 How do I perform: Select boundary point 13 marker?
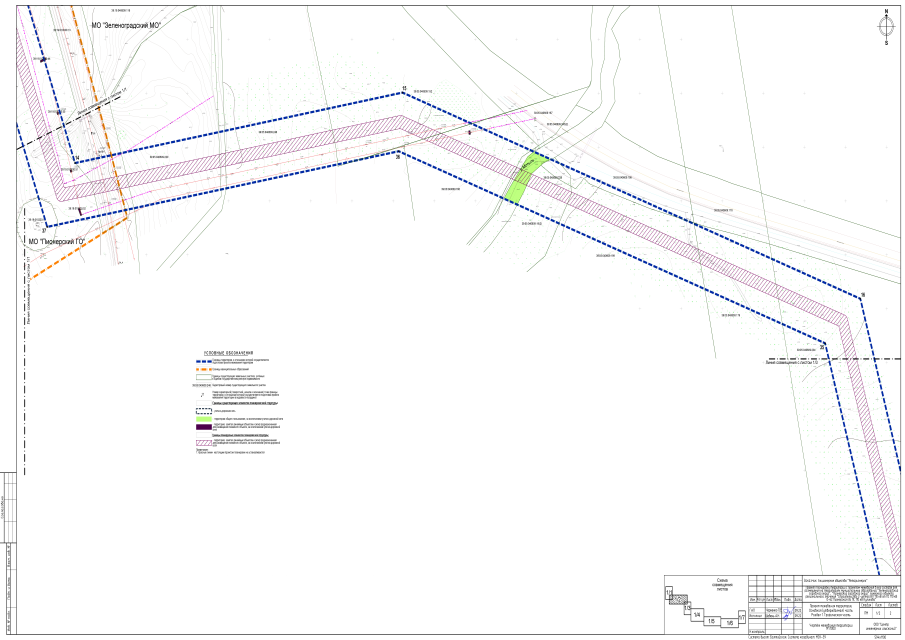(x=403, y=93)
